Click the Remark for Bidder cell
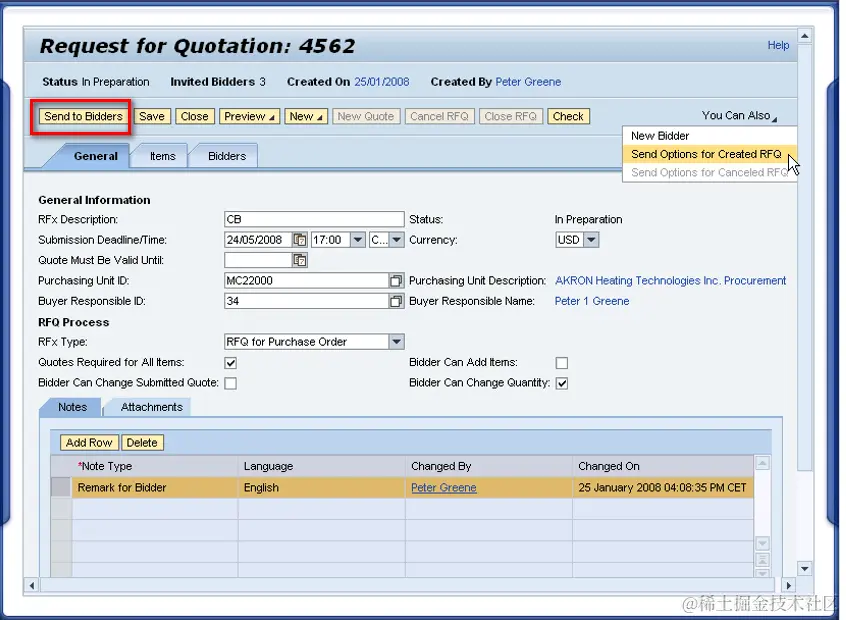 (155, 487)
